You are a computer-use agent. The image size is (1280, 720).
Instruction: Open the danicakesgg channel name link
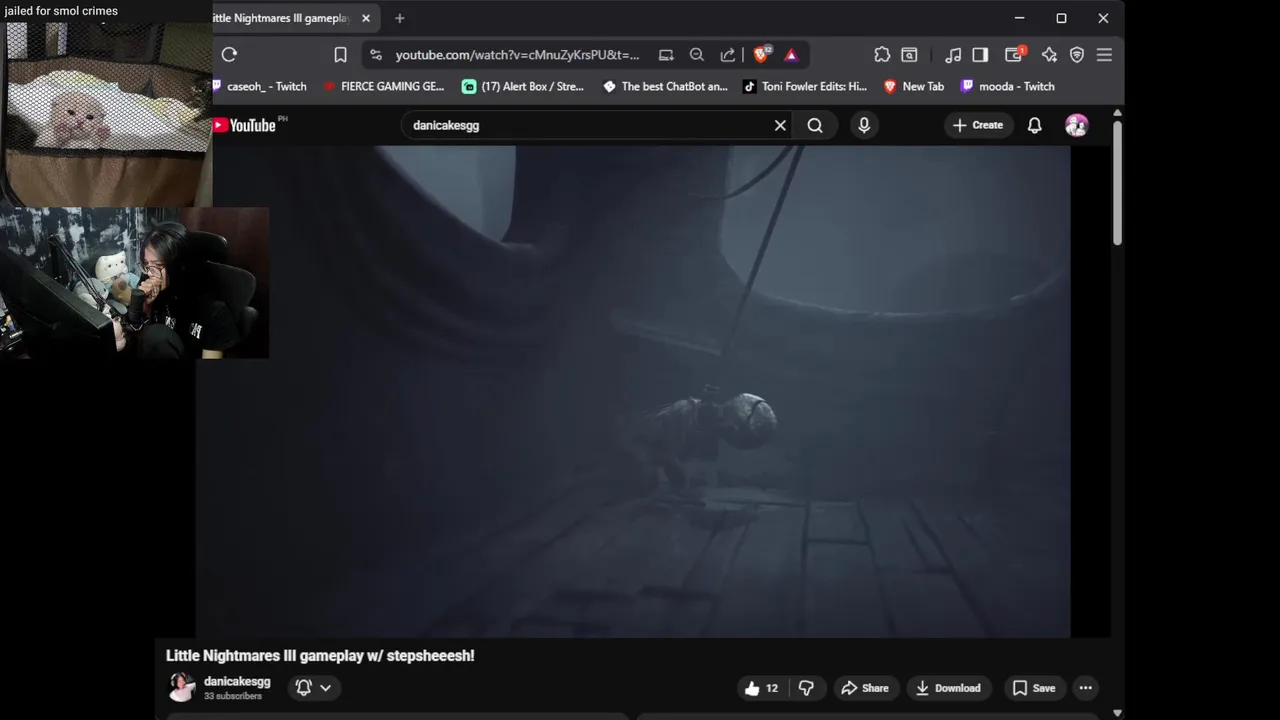click(x=237, y=681)
